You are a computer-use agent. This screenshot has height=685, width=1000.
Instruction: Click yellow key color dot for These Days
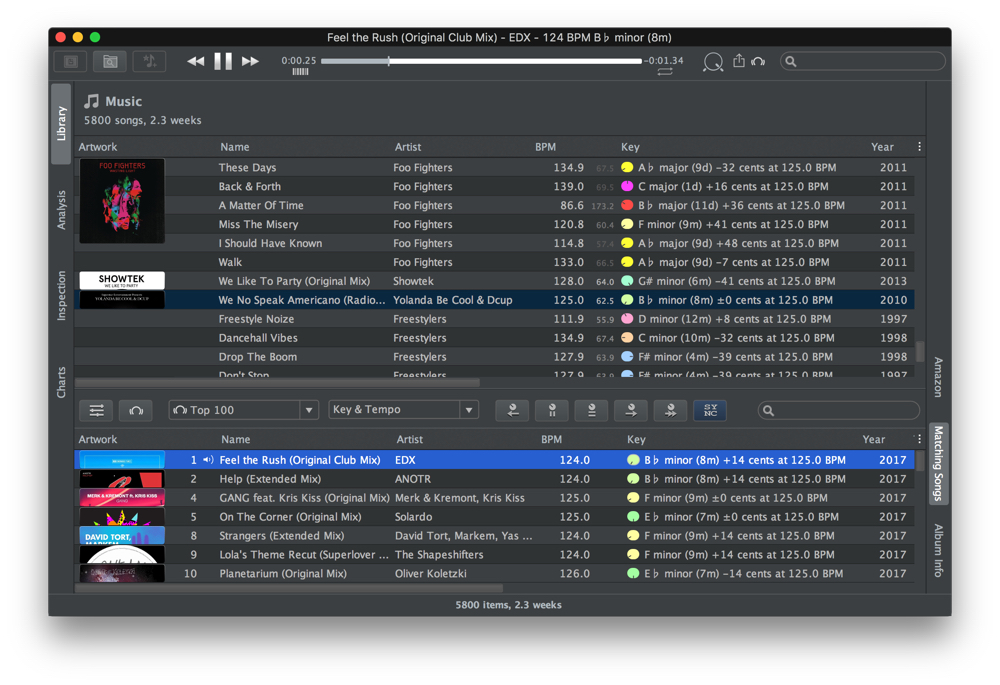[x=627, y=167]
